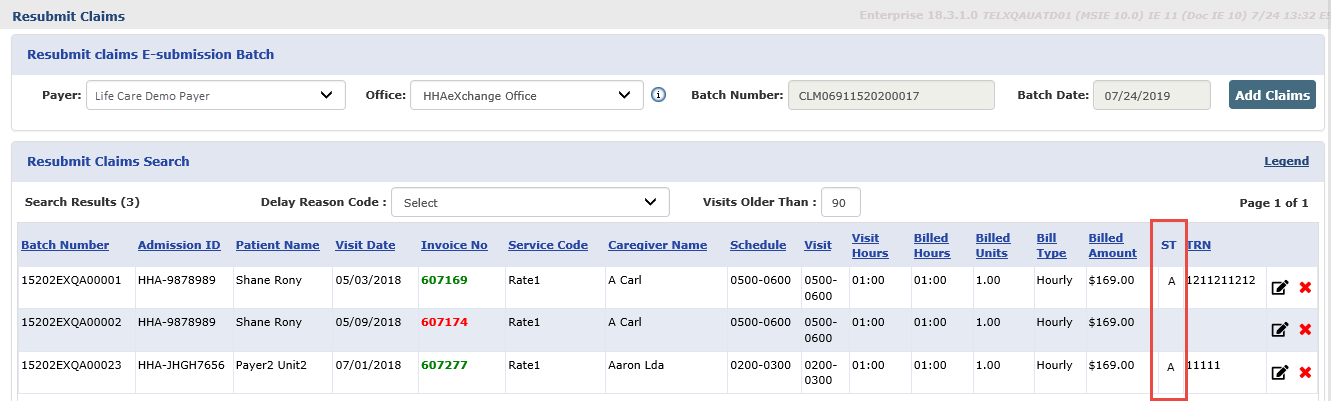
Task: Remove the claim row for invoice 607174
Action: [1304, 330]
